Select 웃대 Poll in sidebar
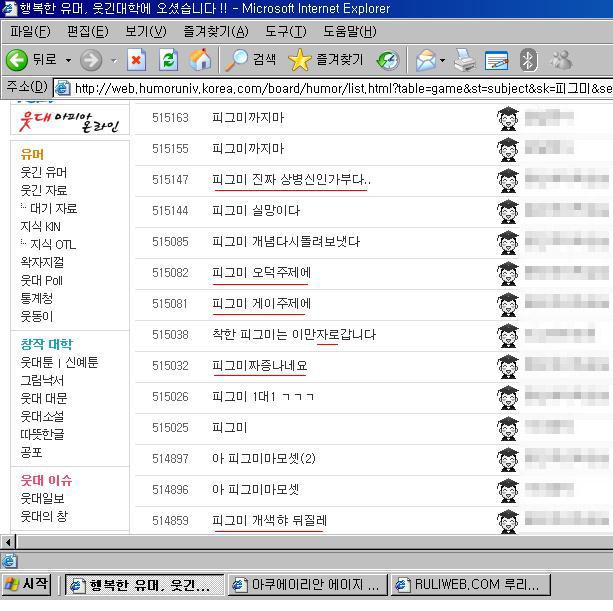The height and width of the screenshot is (611, 613). [x=42, y=280]
